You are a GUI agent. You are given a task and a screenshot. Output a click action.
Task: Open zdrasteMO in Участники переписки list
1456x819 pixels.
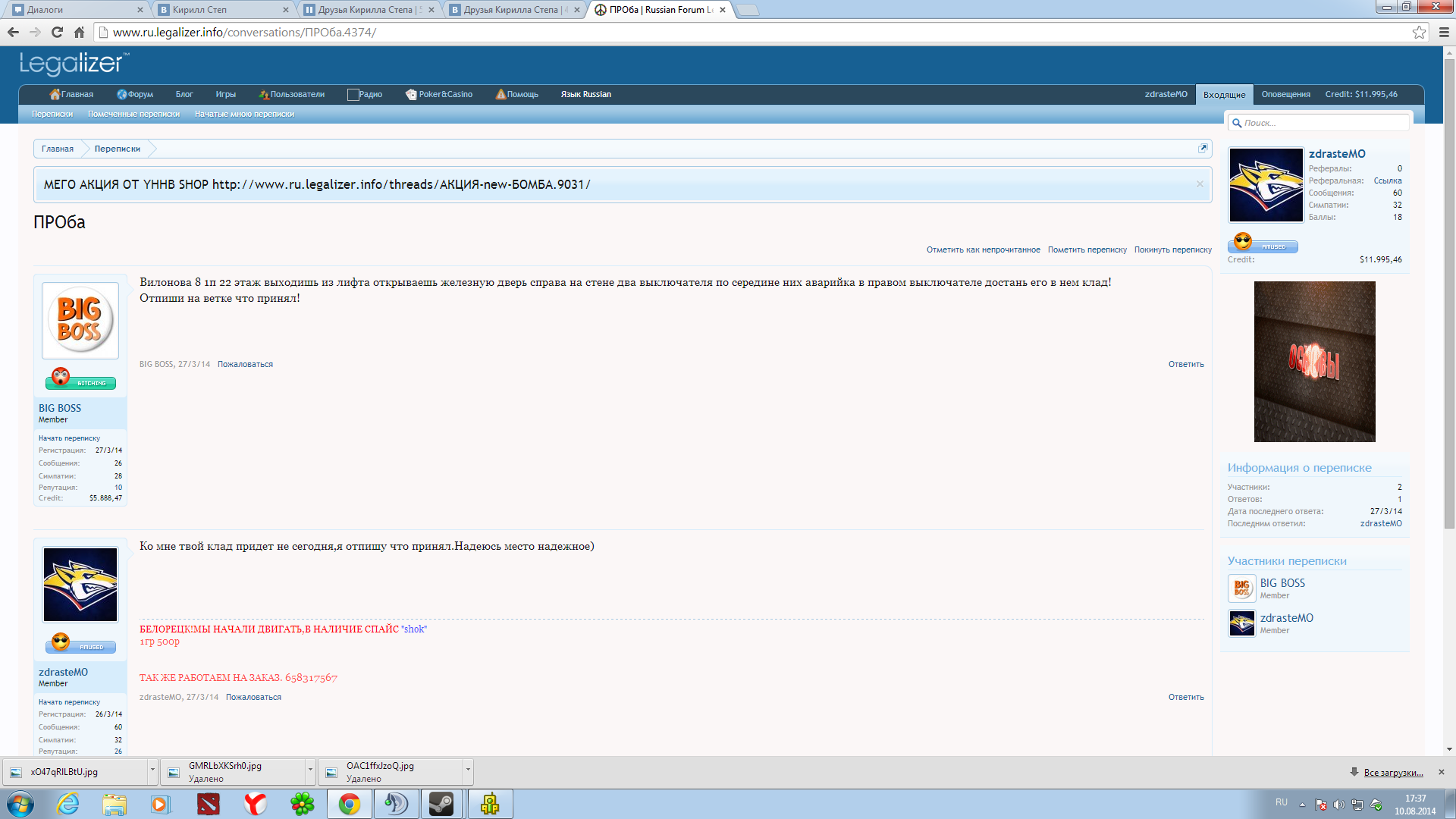[x=1286, y=618]
